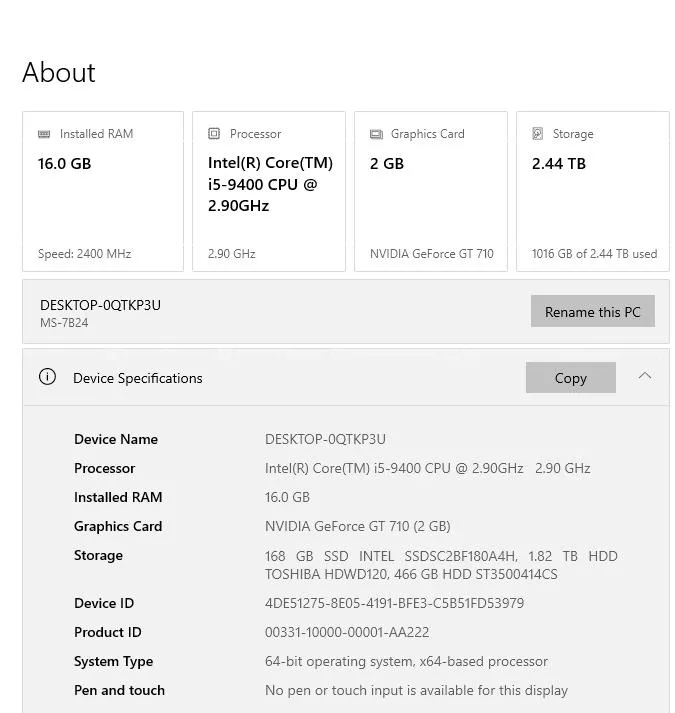Select the Product ID value 00331-10000-00001-AA222
The height and width of the screenshot is (713, 675).
click(x=347, y=632)
